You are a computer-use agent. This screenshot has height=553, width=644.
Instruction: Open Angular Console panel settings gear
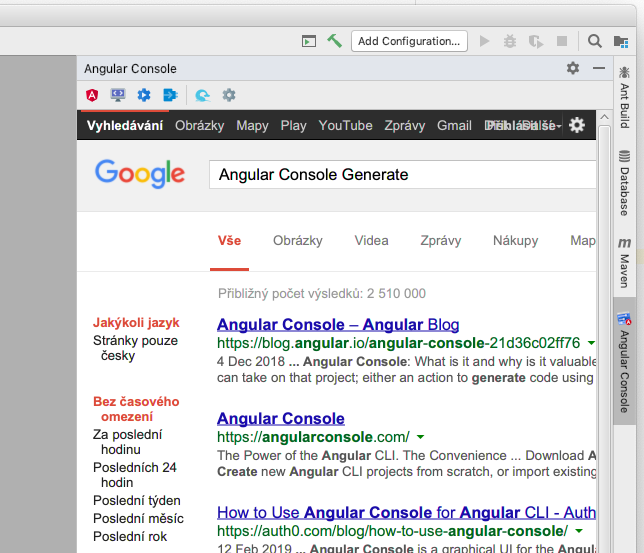573,68
